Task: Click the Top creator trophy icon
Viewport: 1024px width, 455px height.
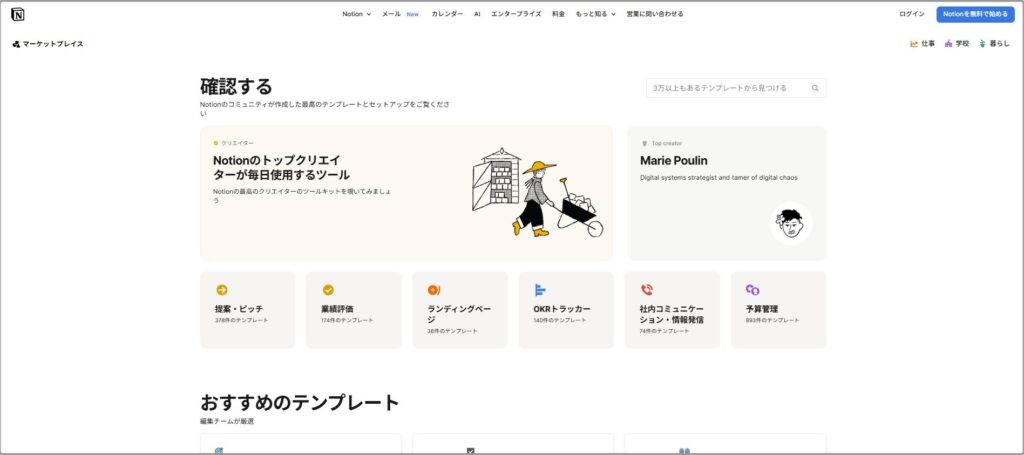Action: tap(645, 143)
